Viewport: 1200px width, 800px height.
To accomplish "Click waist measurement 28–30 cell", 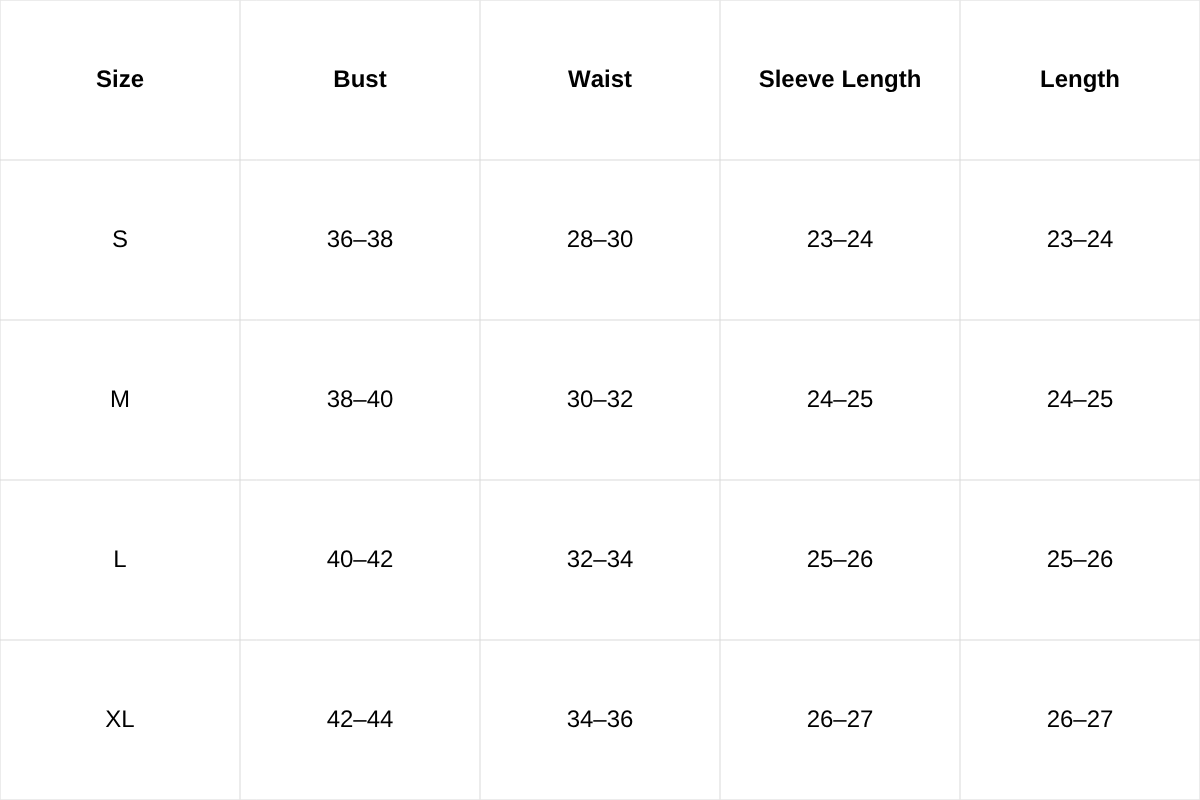I will click(600, 239).
